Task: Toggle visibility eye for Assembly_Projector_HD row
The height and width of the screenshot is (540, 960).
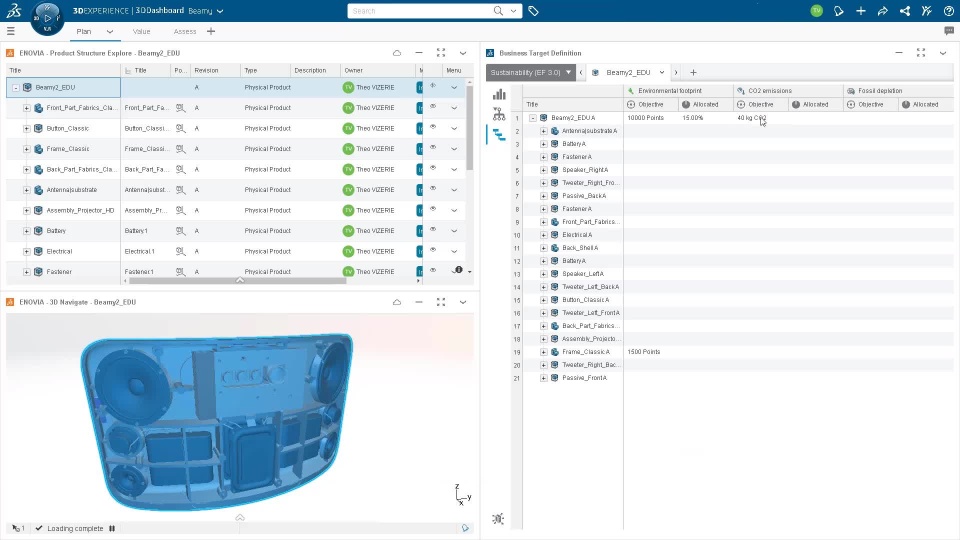Action: click(x=433, y=209)
